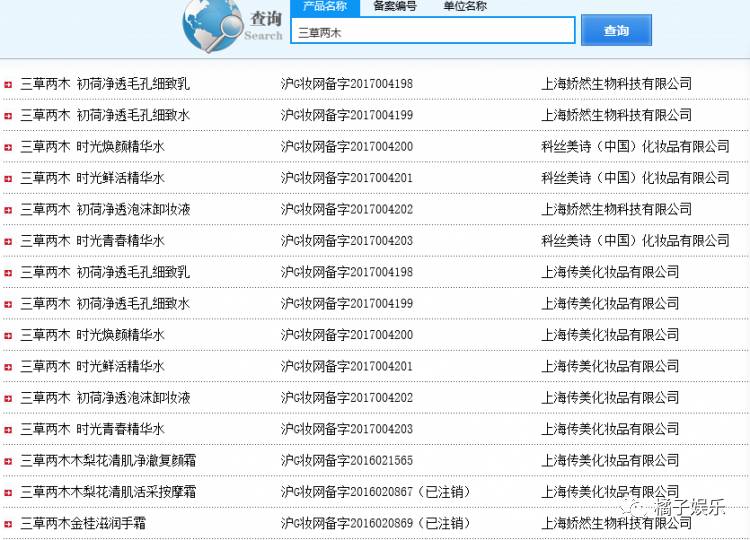Switch to the 备案编号 tab
The height and width of the screenshot is (540, 750).
click(395, 6)
